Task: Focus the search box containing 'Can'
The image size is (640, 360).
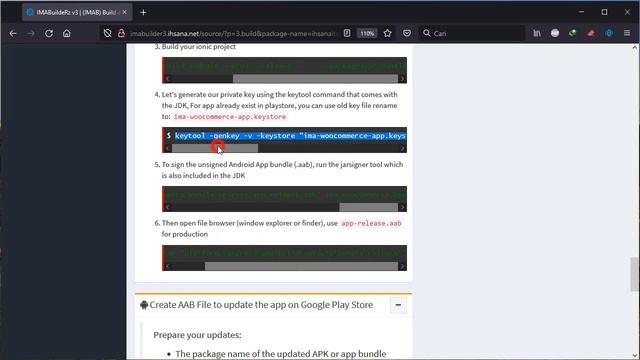Action: pos(471,33)
